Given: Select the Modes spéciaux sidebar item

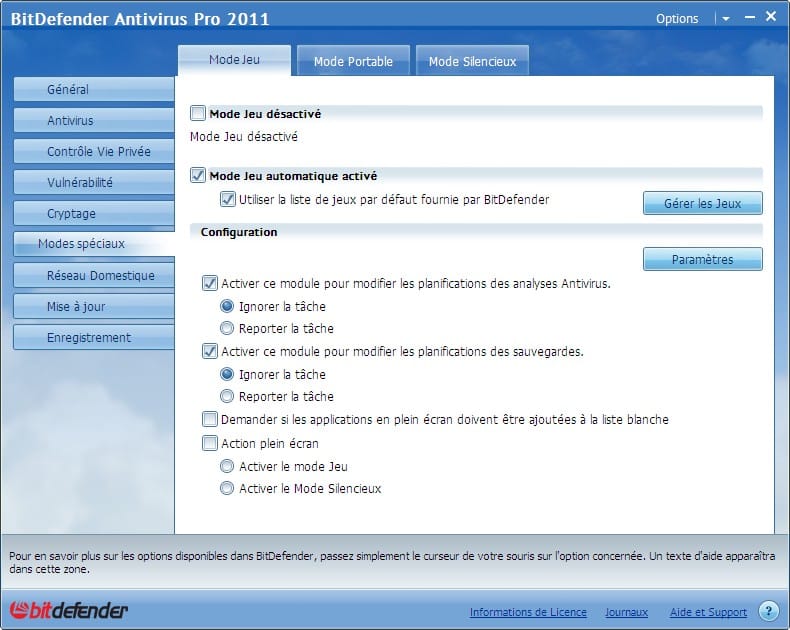Looking at the screenshot, I should pos(94,244).
